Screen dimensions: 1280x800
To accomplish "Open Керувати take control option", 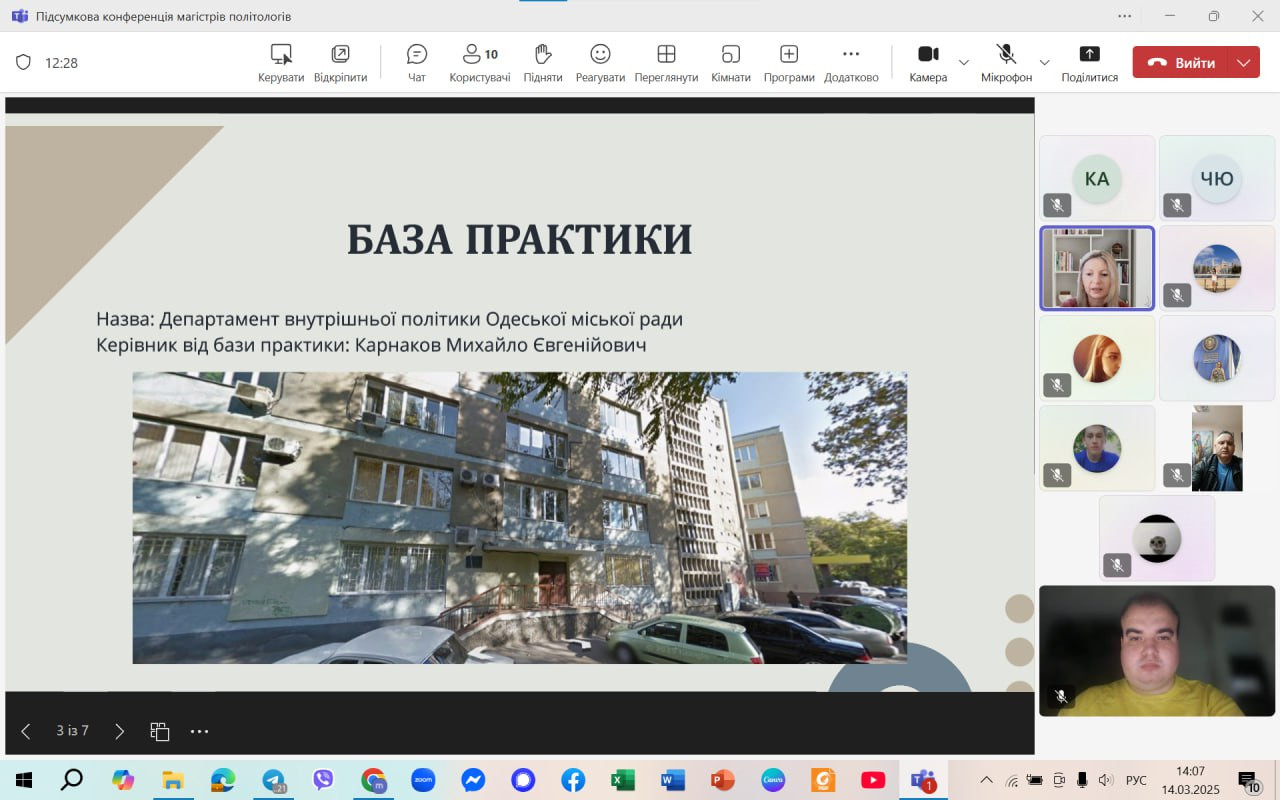I will [x=281, y=62].
